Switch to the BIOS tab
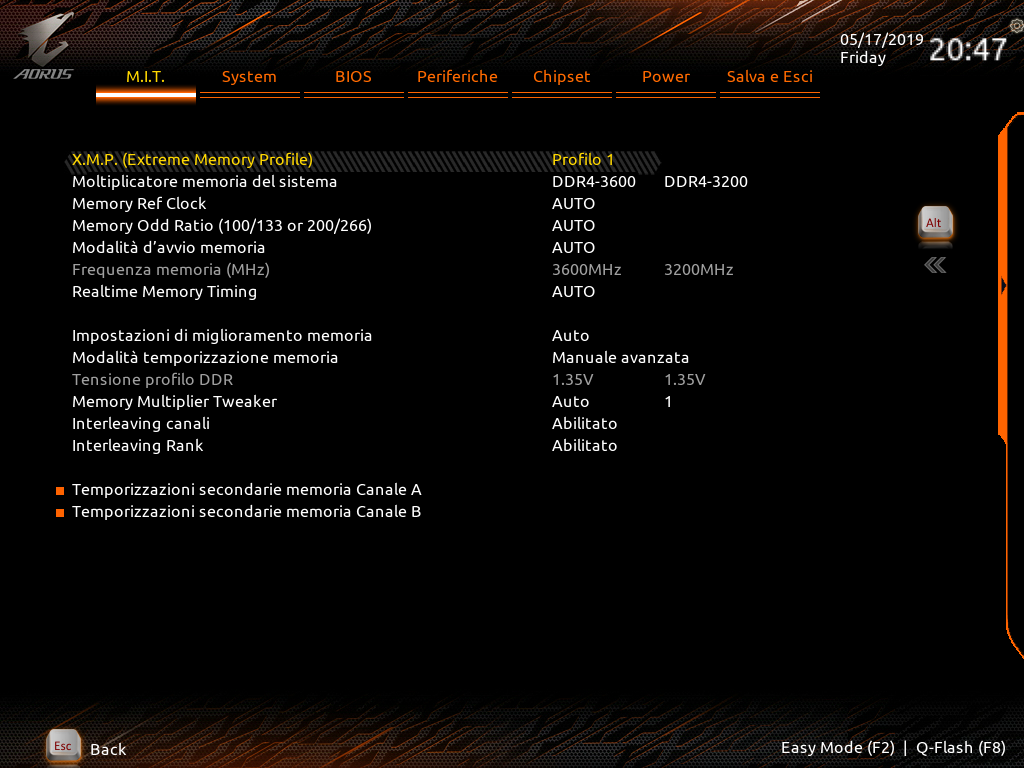 click(x=353, y=76)
